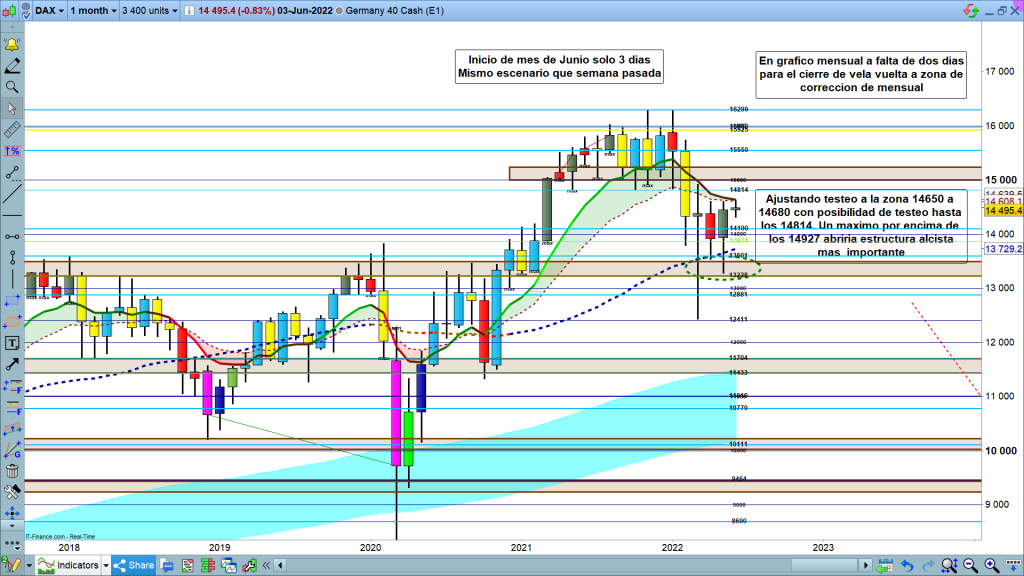This screenshot has height=576, width=1024.
Task: Select the magnifier zoom tool
Action: click(12, 87)
